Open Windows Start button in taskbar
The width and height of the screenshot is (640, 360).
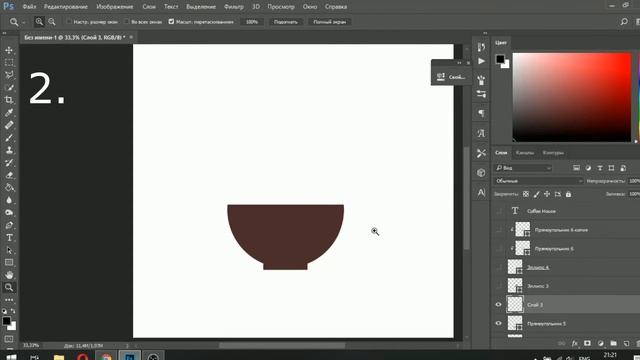click(x=11, y=357)
